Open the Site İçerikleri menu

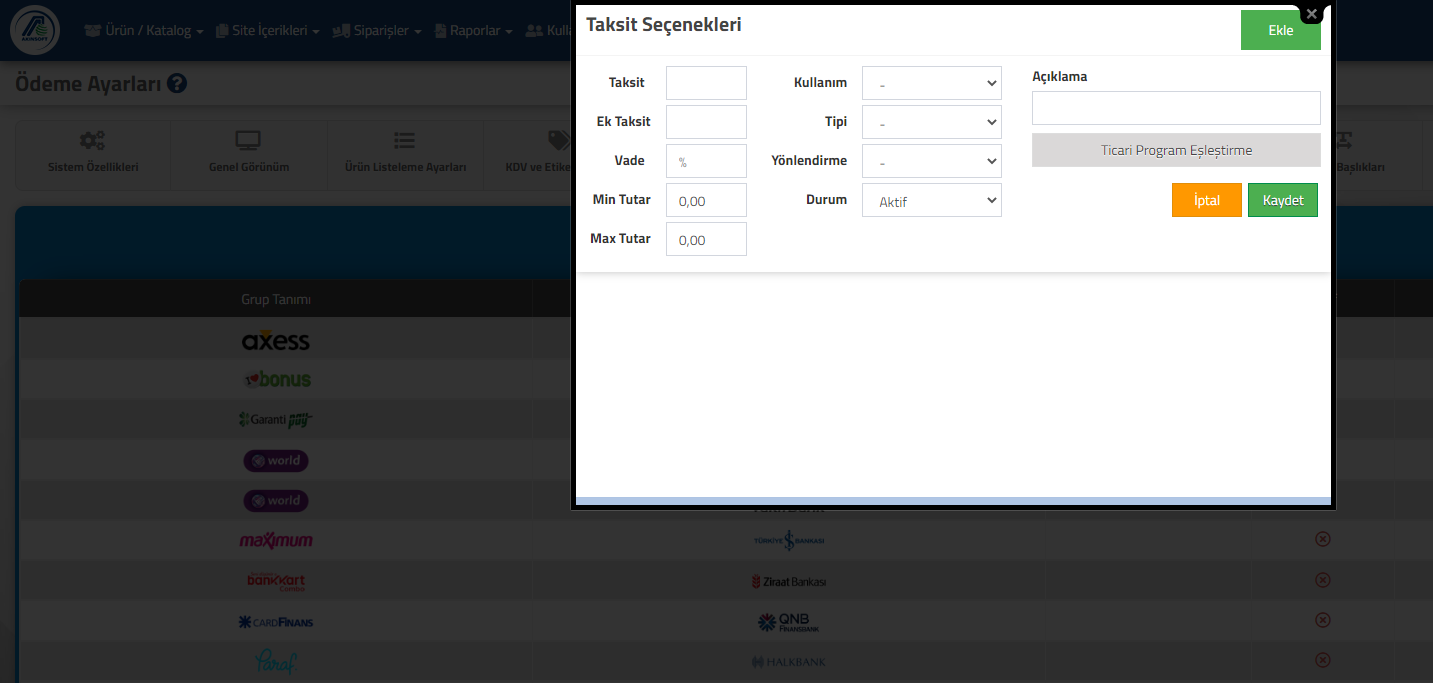coord(267,31)
